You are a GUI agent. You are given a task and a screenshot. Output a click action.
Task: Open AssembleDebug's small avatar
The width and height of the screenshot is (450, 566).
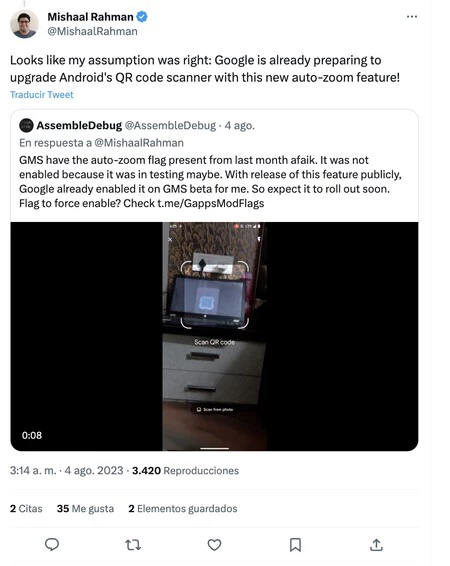point(26,125)
